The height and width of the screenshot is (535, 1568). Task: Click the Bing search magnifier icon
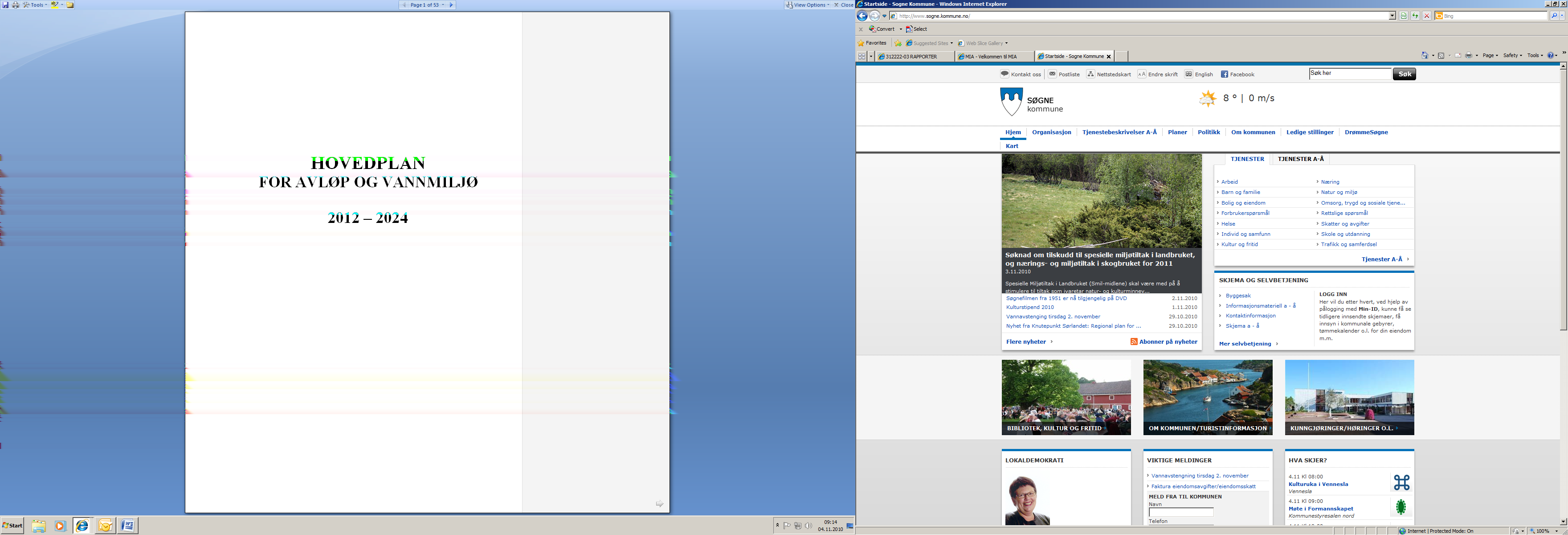coord(1554,16)
